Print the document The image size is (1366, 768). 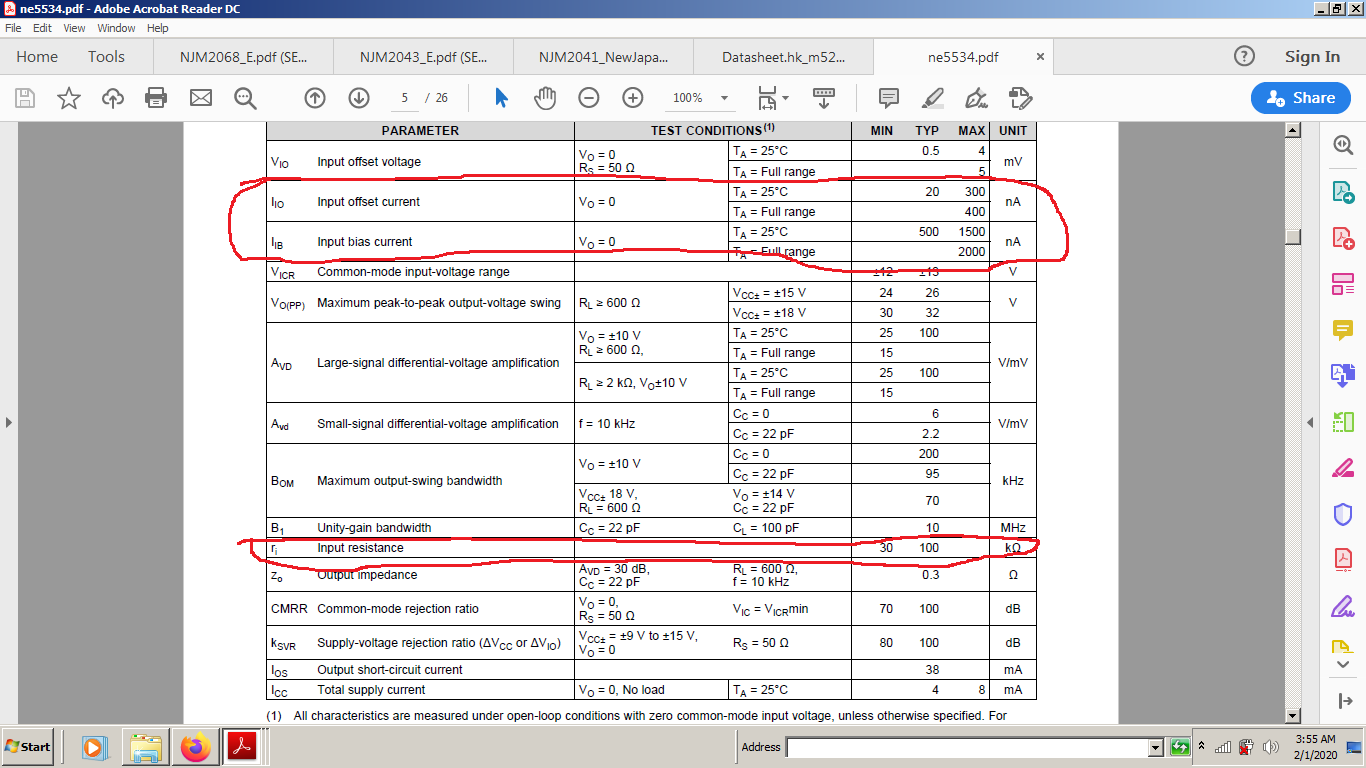click(x=156, y=98)
